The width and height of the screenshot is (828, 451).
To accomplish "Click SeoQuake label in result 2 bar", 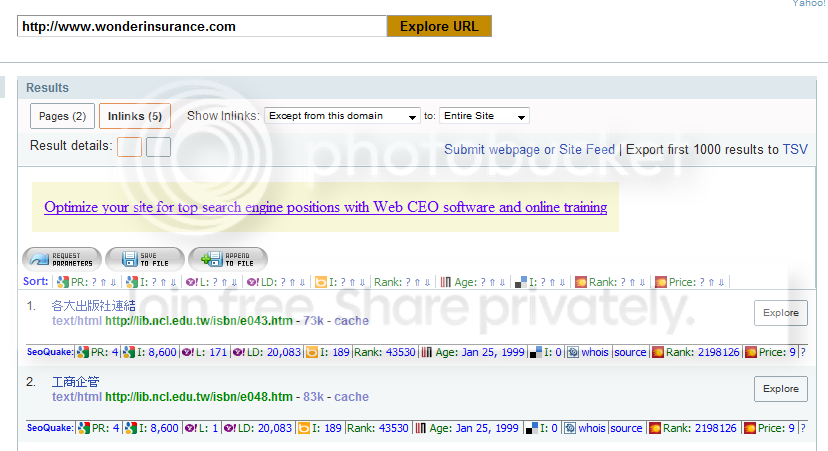I will click(50, 428).
